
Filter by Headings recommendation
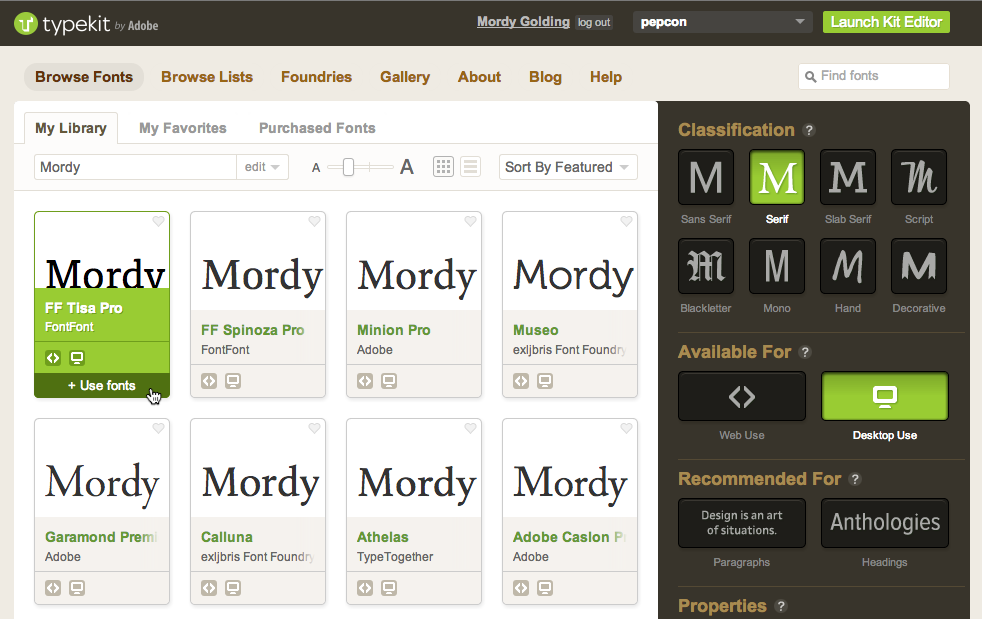pos(885,523)
